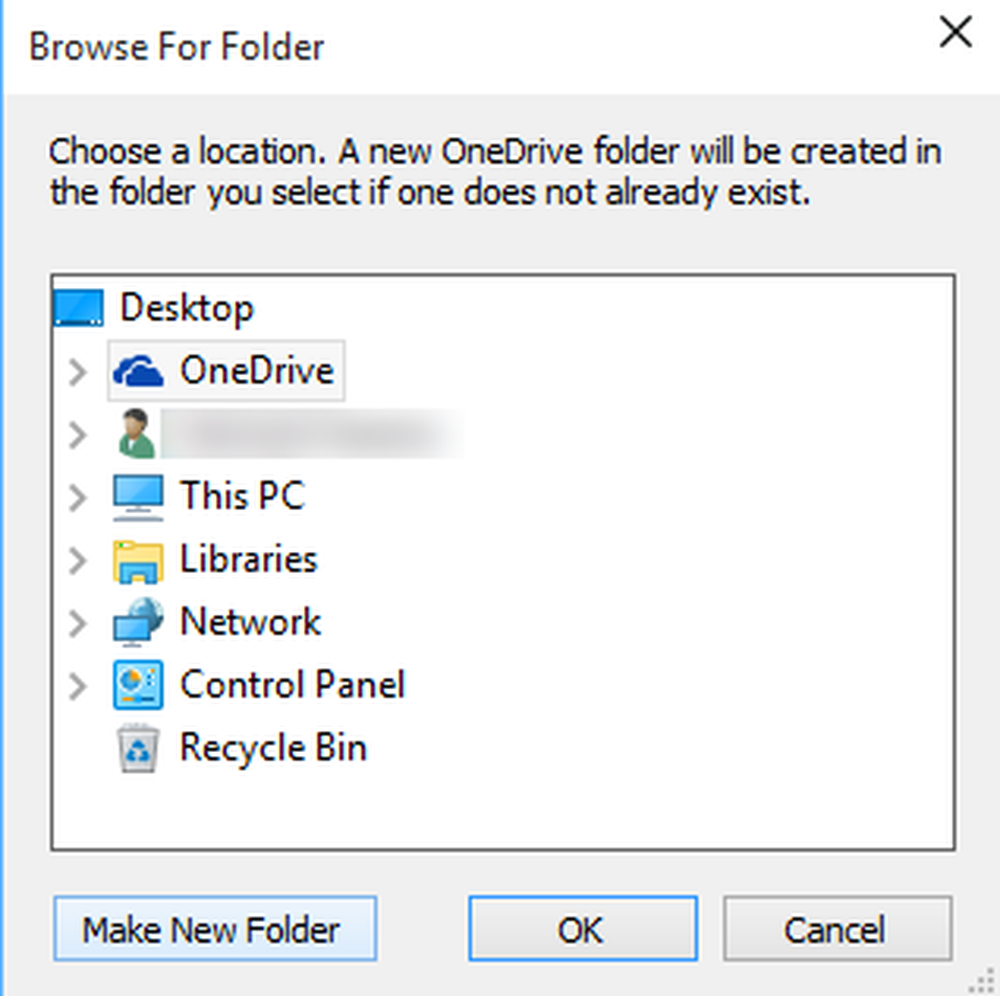
Task: Click the This PC monitor icon
Action: point(137,496)
